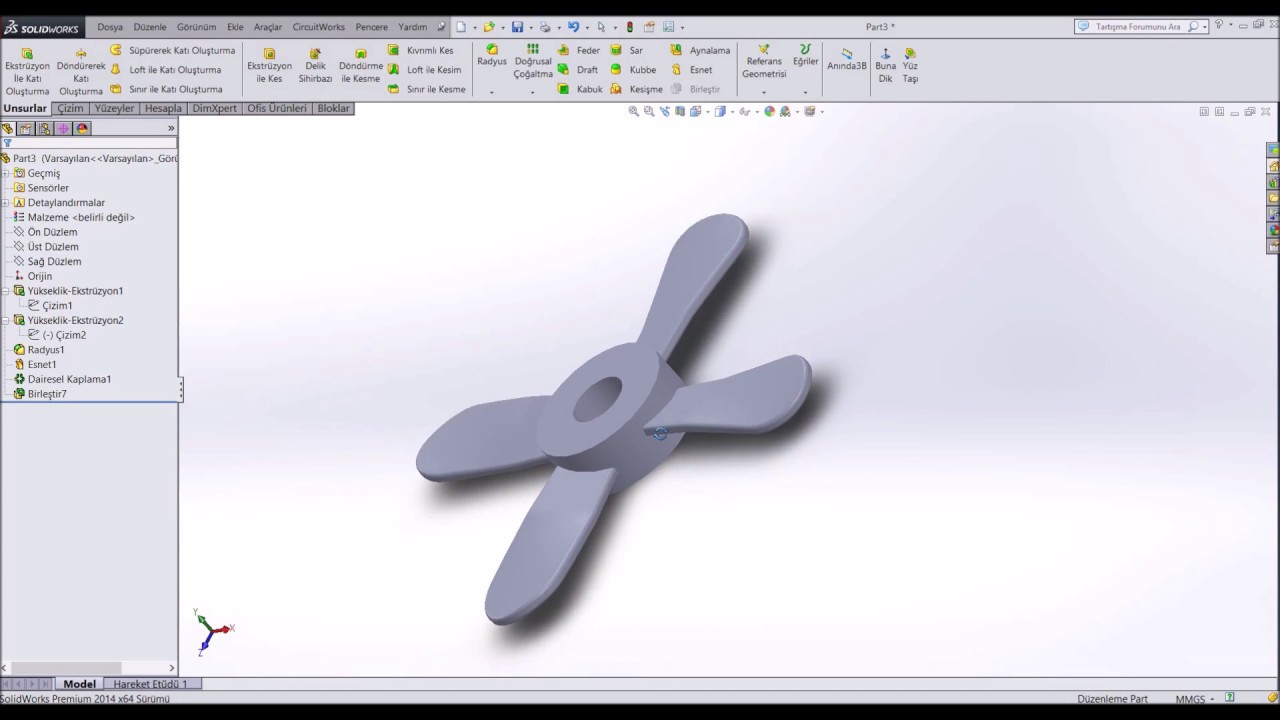Click Buna Dik view tool
Viewport: 1280px width, 720px height.
(x=885, y=66)
